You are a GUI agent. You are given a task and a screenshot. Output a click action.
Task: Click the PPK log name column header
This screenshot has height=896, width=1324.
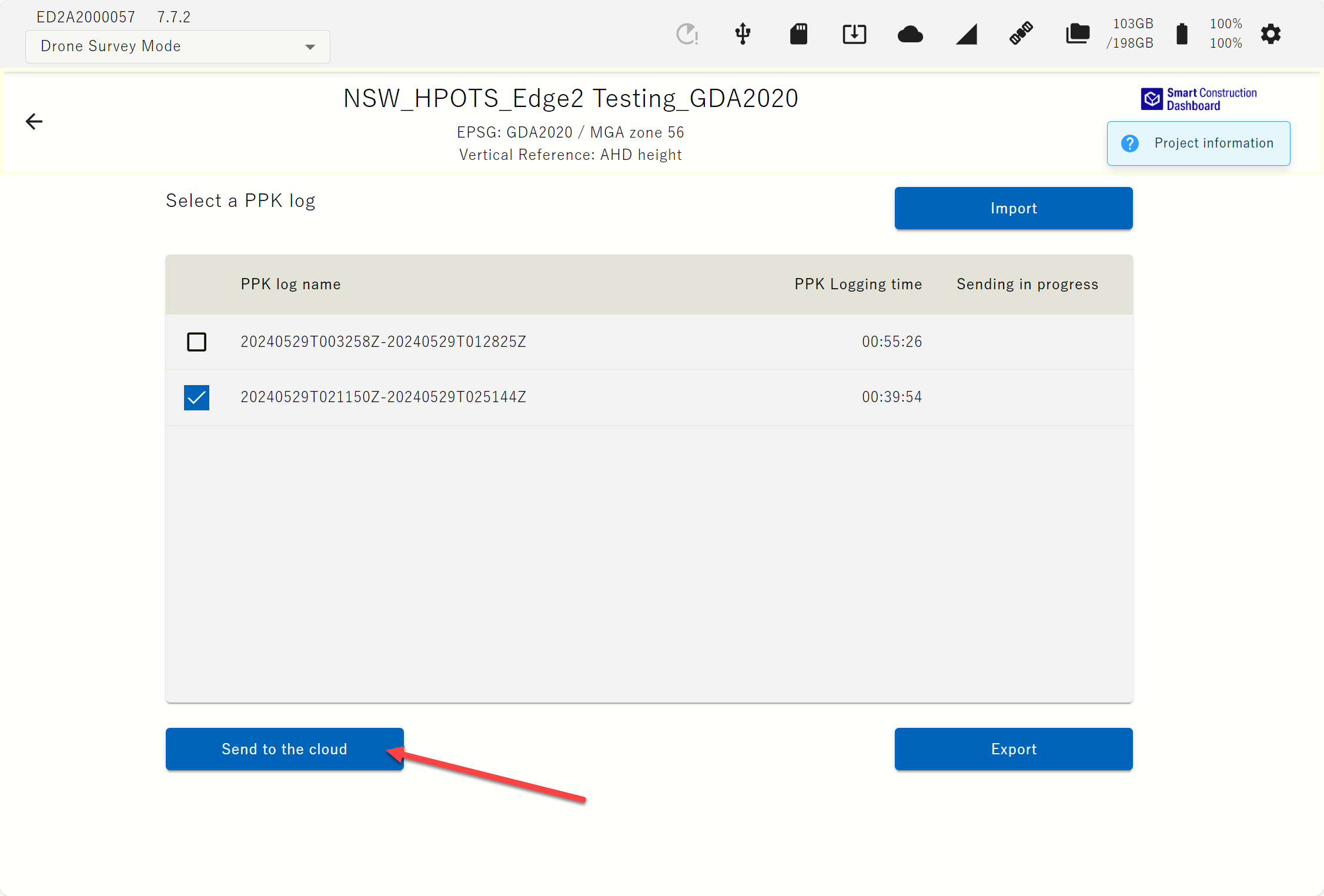pos(290,284)
